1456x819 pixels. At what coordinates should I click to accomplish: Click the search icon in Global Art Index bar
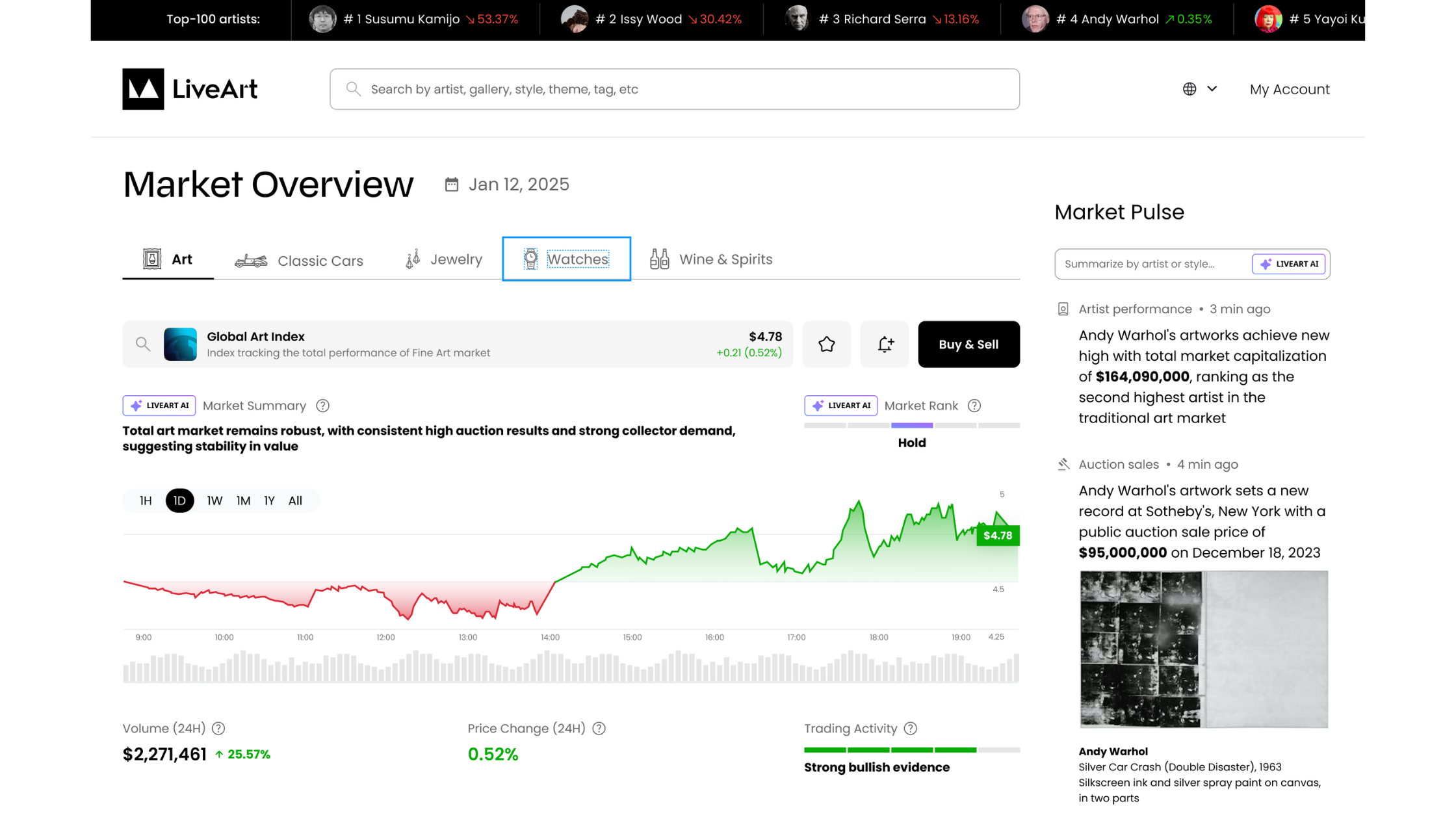point(143,344)
